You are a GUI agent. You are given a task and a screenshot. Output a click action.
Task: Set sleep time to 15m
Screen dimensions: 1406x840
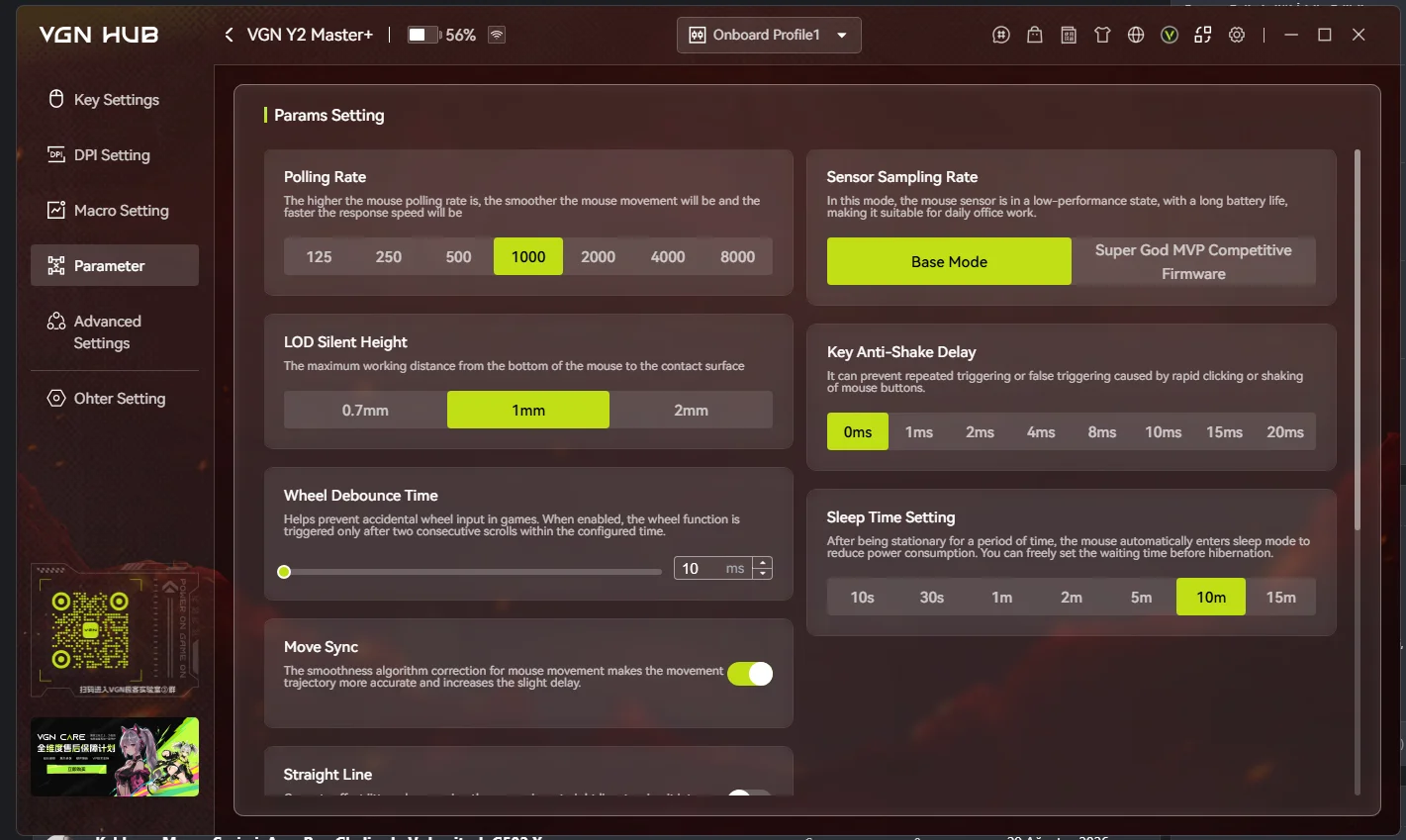coord(1280,597)
